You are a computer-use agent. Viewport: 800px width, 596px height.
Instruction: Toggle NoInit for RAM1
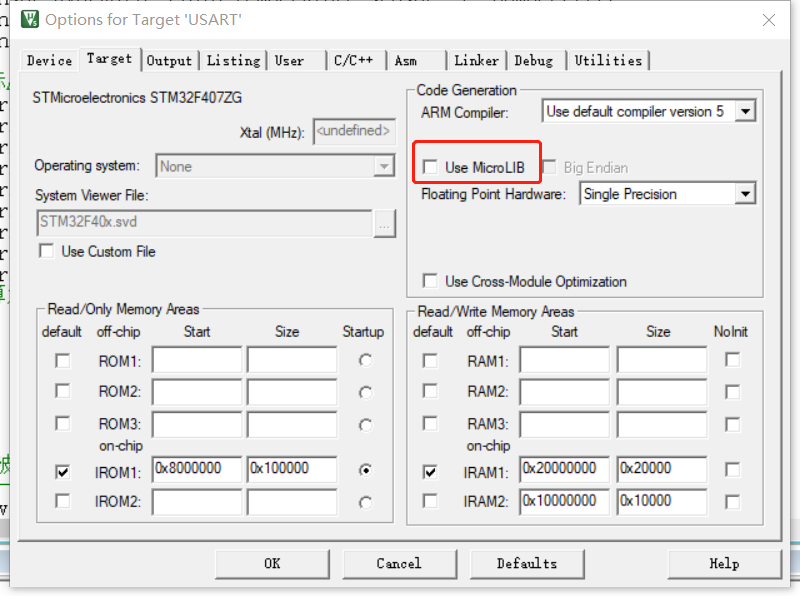(732, 360)
